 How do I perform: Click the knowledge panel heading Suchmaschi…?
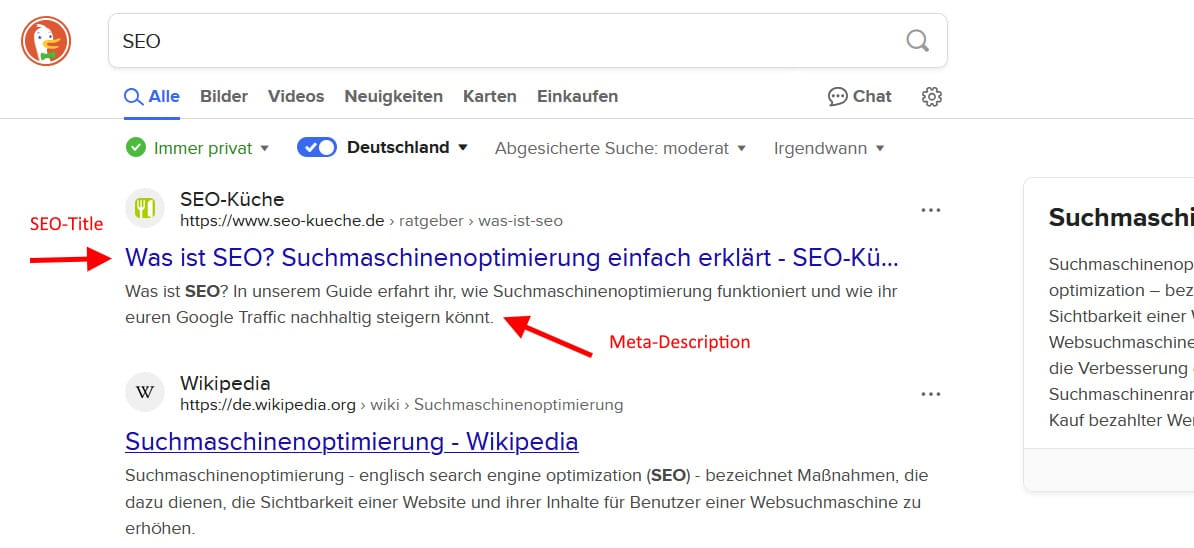[1121, 218]
